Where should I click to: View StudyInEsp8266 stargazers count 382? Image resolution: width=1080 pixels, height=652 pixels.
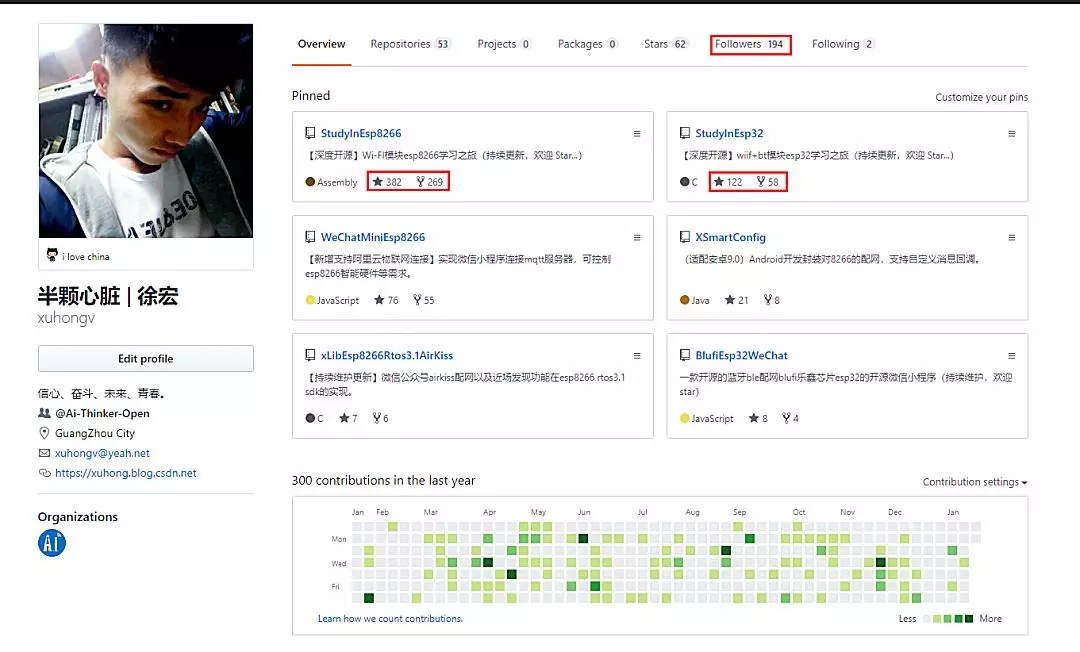[387, 182]
